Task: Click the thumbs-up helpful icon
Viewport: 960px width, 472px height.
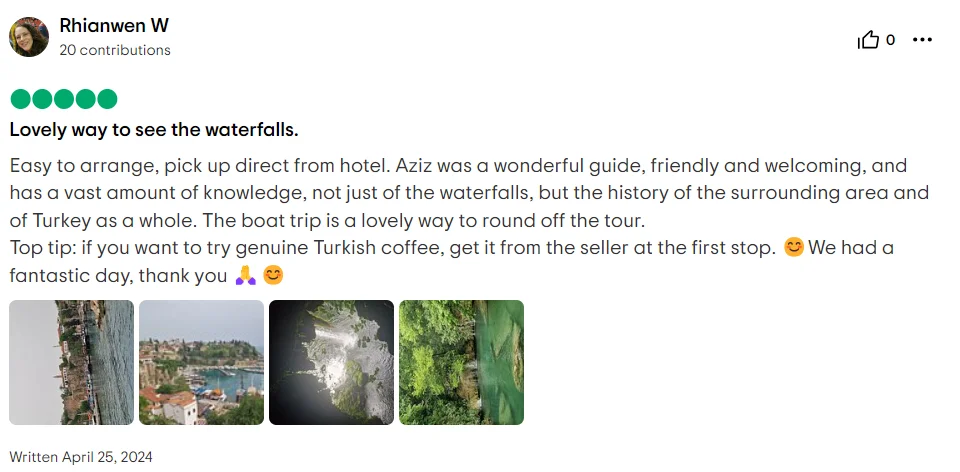Action: click(868, 40)
